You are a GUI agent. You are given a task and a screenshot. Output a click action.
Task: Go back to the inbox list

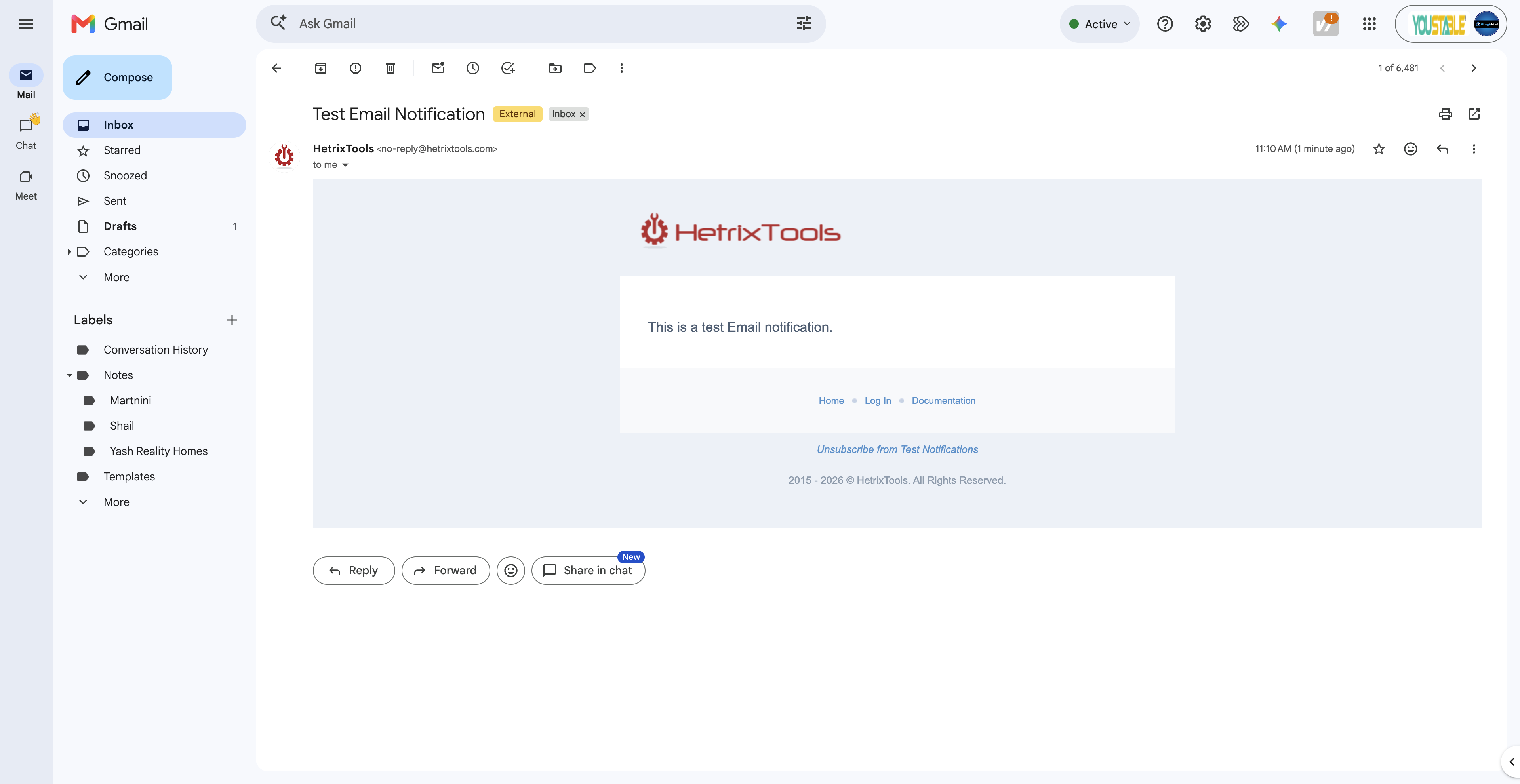[x=276, y=68]
